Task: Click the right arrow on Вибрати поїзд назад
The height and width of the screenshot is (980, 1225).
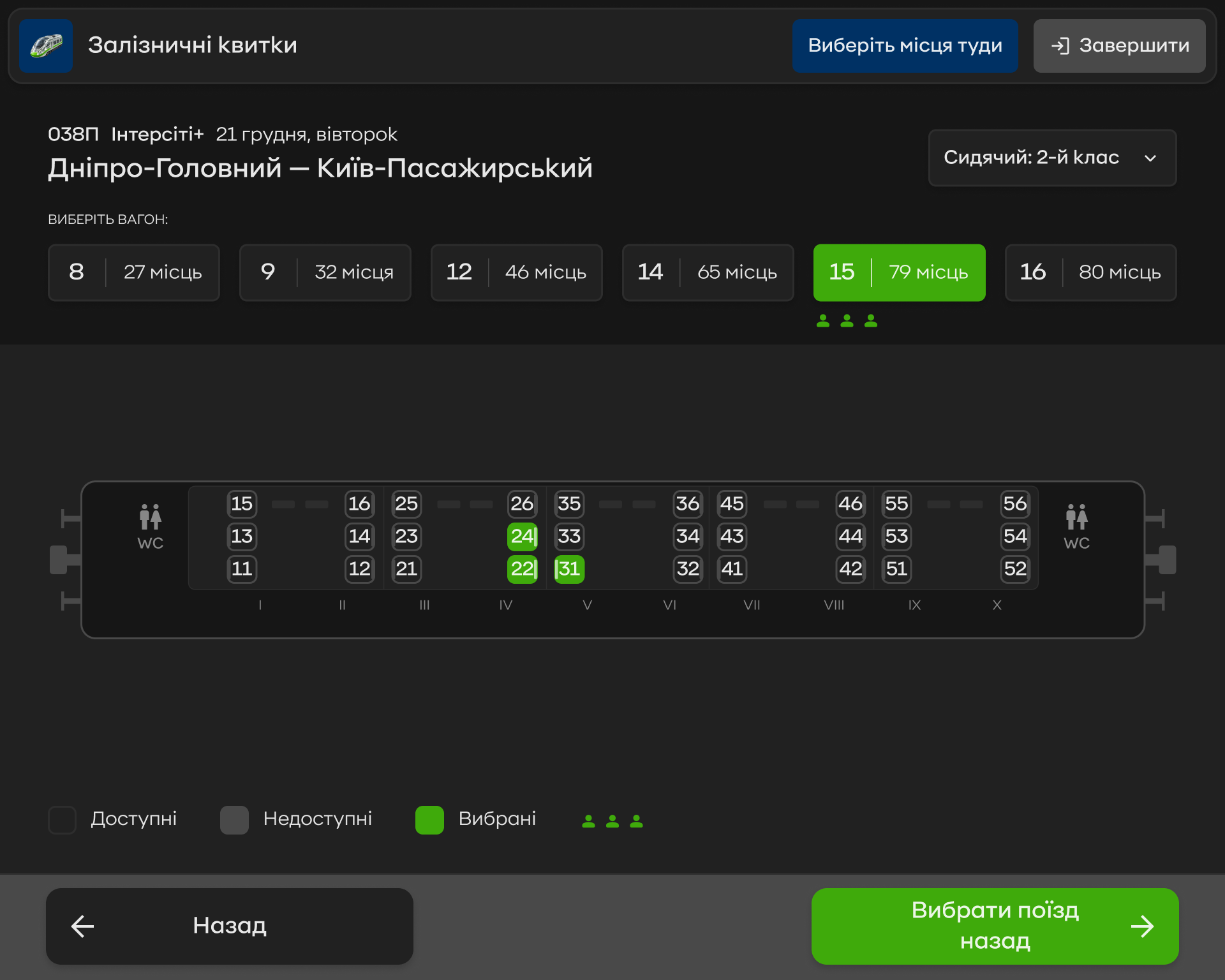Action: 1142,926
